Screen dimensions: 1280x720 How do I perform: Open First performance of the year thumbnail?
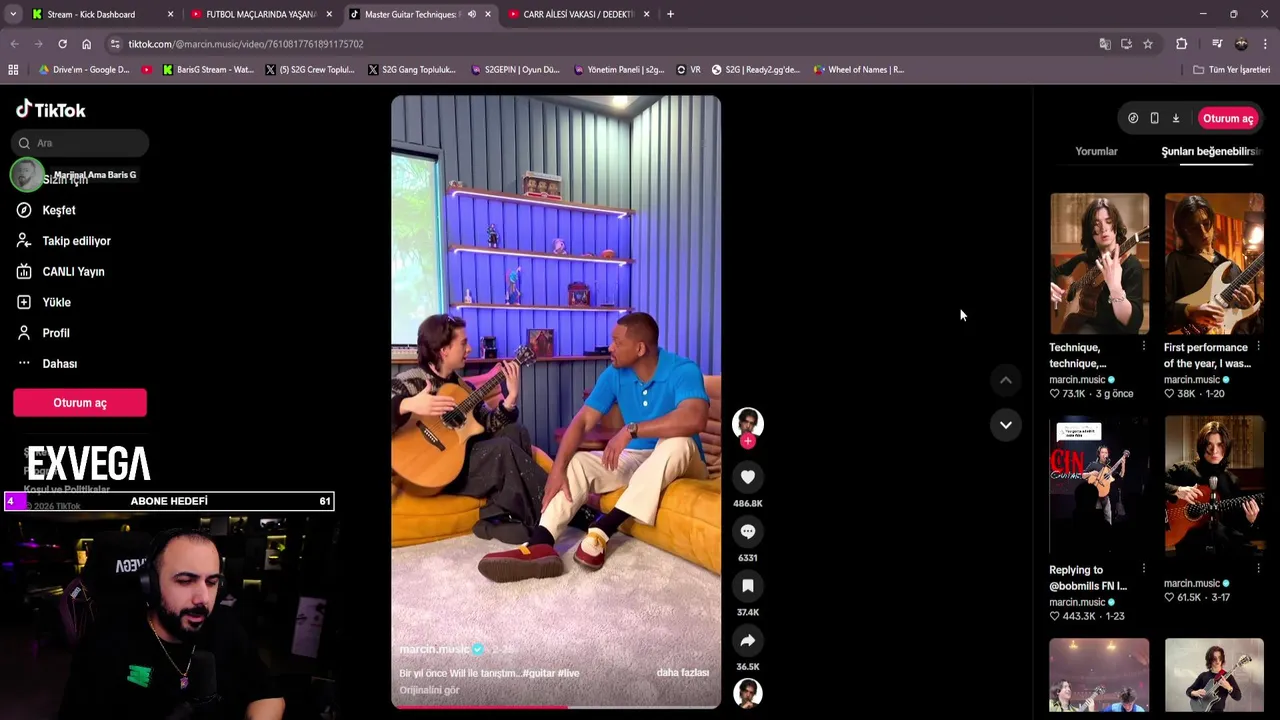pos(1214,264)
